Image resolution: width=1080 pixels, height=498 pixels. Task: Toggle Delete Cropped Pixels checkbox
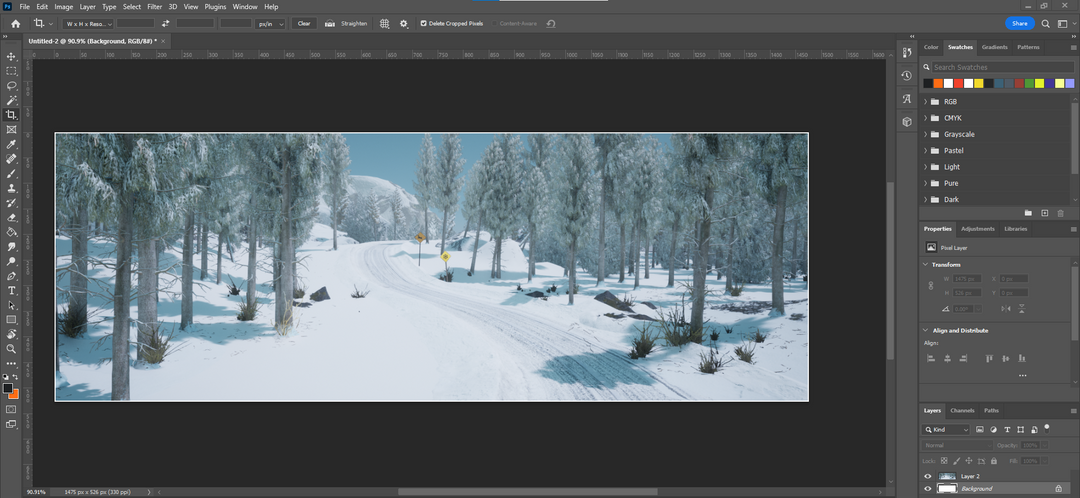[423, 23]
